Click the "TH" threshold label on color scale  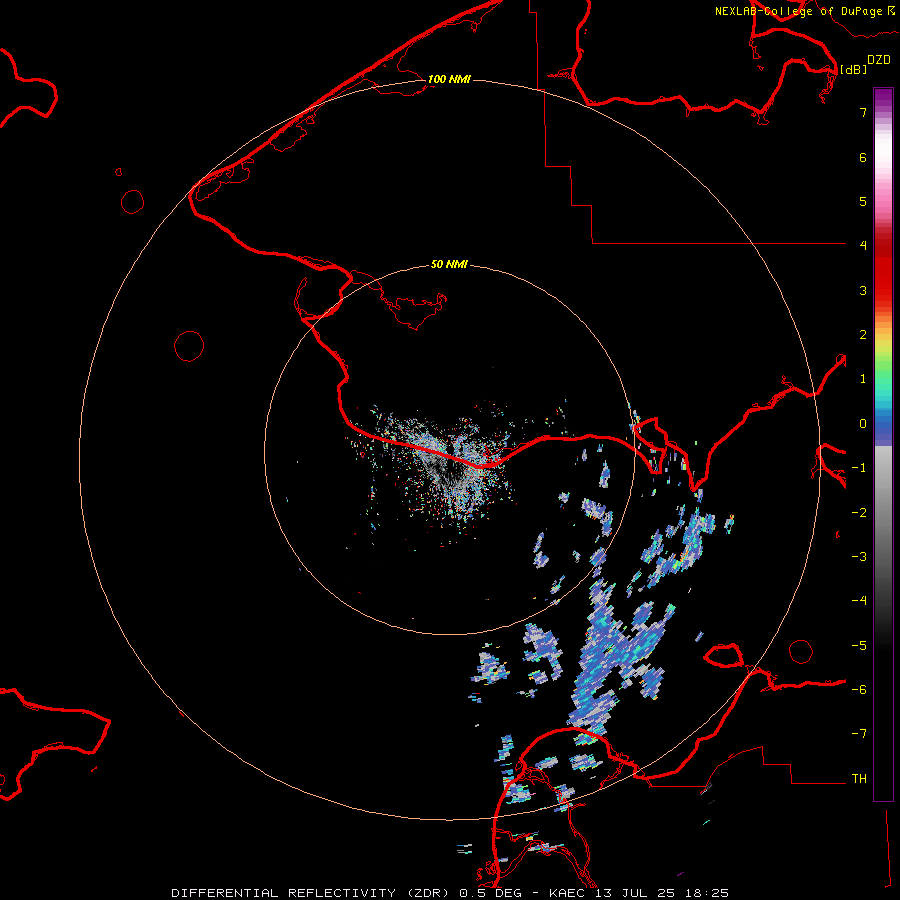click(859, 779)
